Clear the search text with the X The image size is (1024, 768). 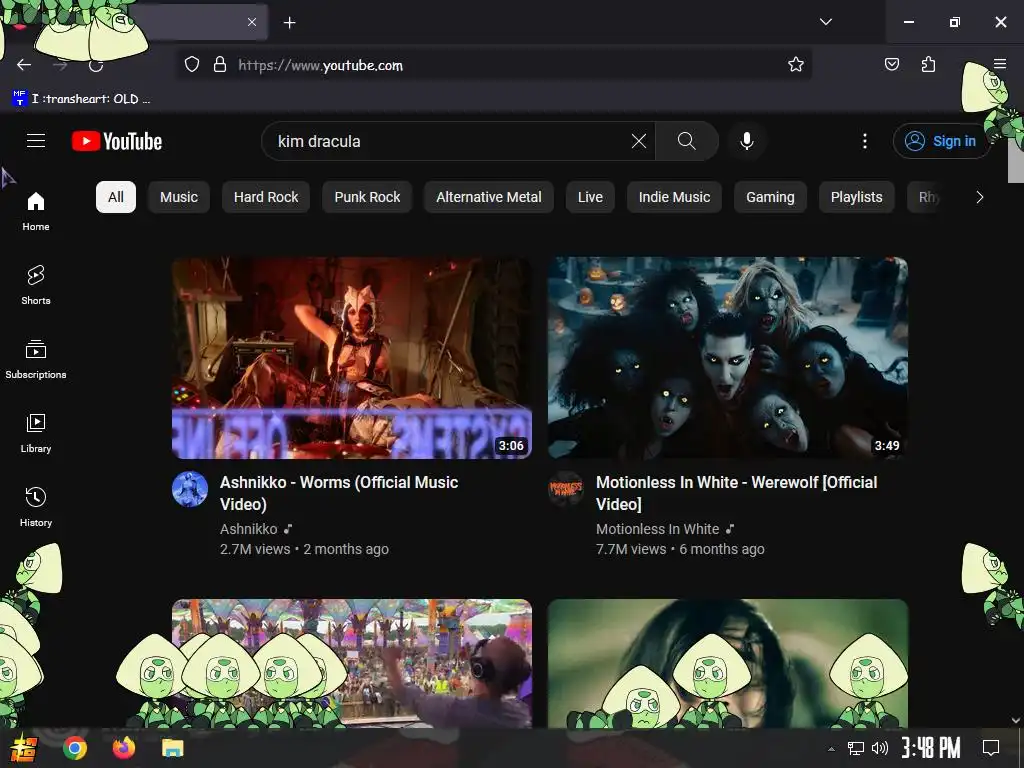[639, 141]
